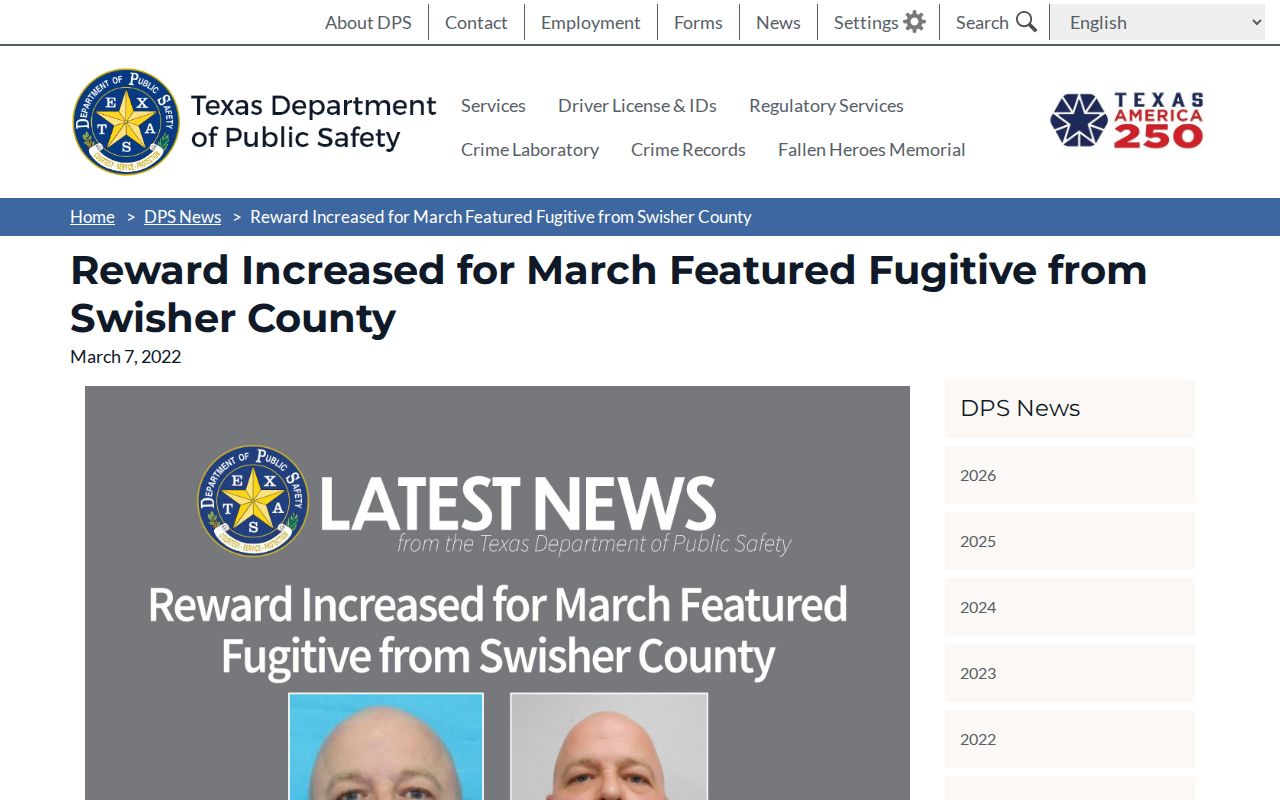This screenshot has width=1280, height=800.
Task: Open the Texas America 250 logo link
Action: coord(1127,121)
